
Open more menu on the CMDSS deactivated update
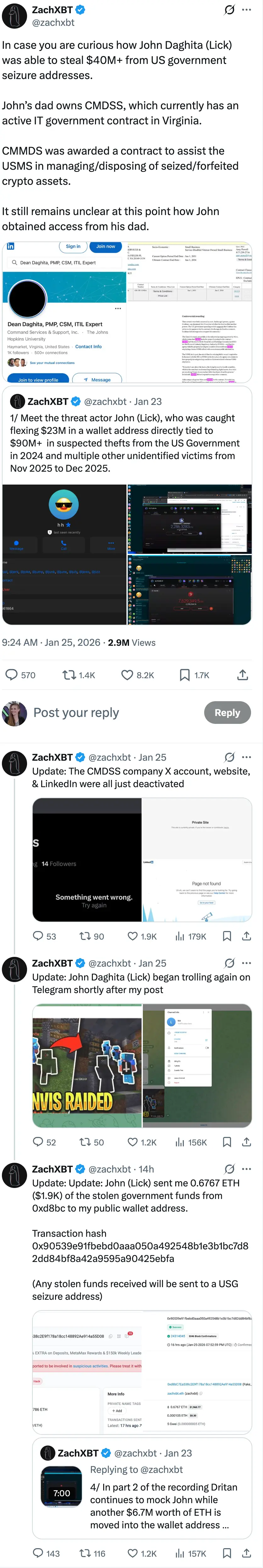[247, 757]
